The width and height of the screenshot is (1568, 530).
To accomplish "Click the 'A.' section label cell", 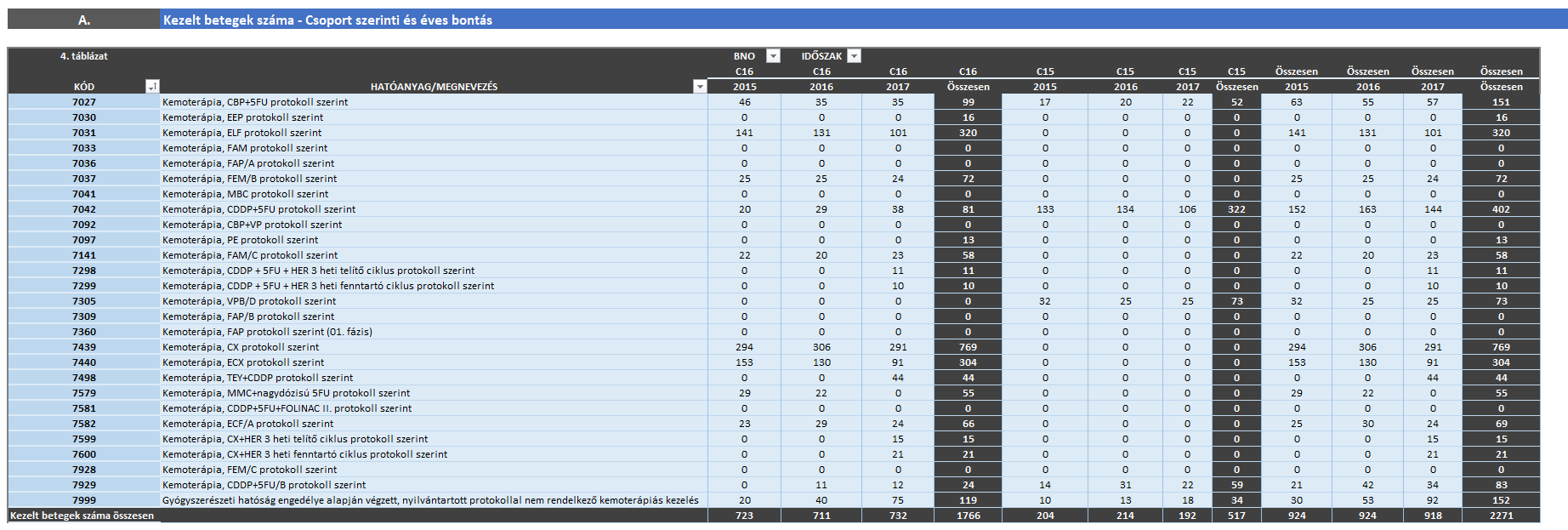I will pos(83,20).
